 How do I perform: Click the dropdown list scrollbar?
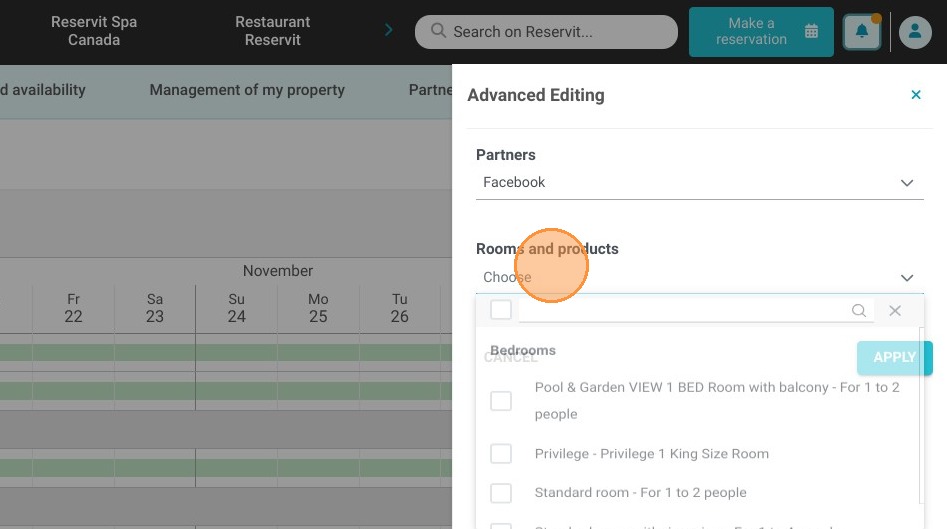(x=921, y=415)
